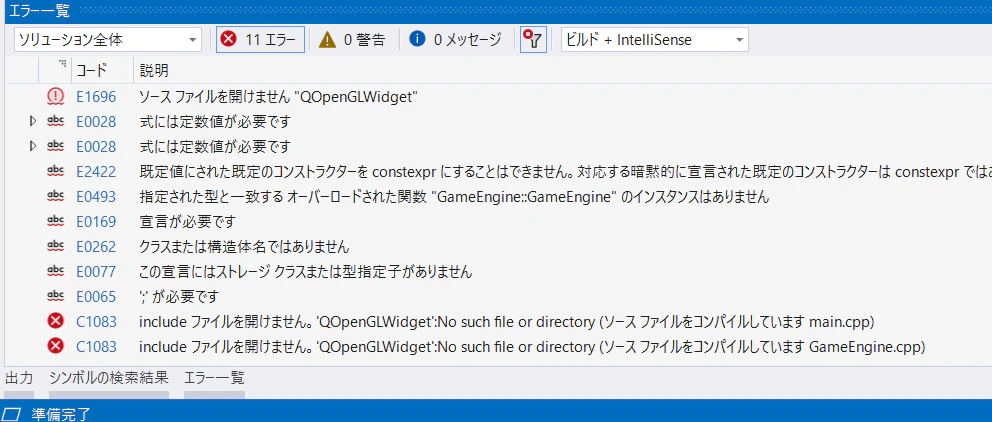Toggle the 11 エラー filter button
This screenshot has height=422, width=992.
pyautogui.click(x=261, y=40)
